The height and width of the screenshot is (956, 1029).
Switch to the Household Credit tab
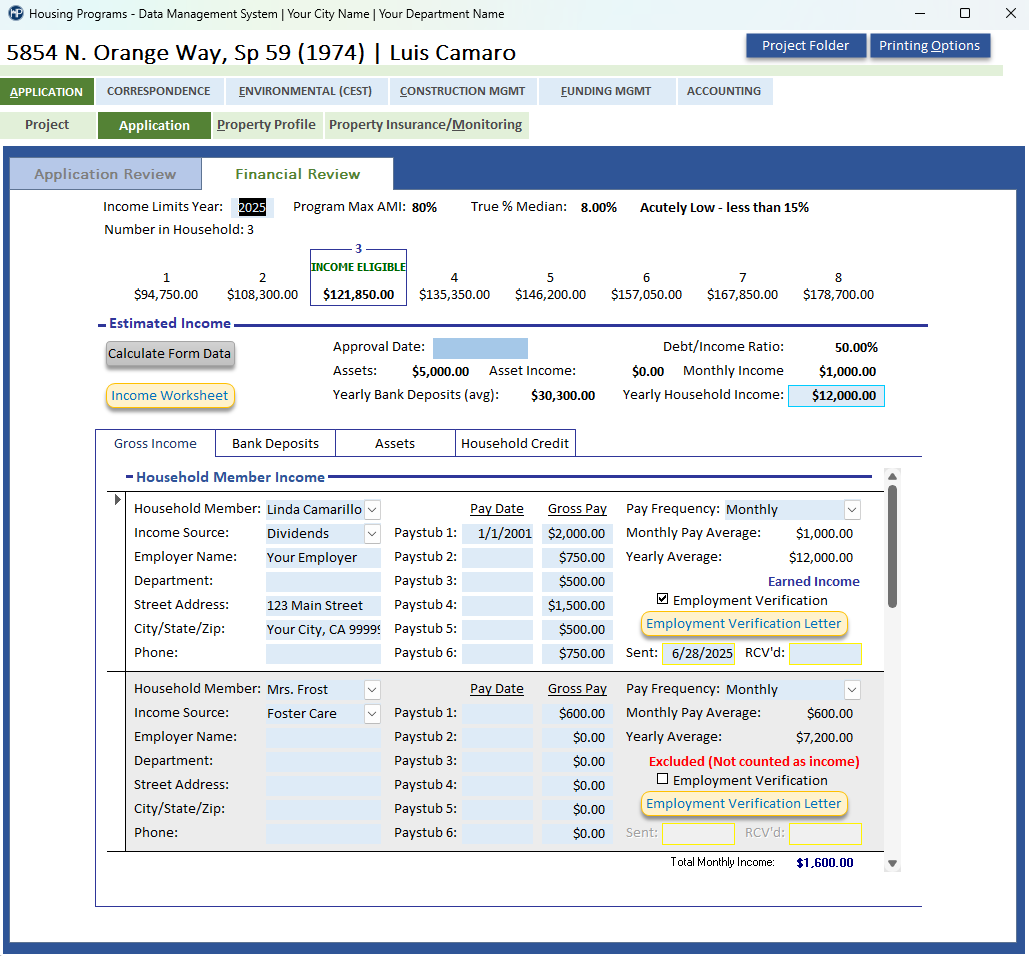click(515, 444)
